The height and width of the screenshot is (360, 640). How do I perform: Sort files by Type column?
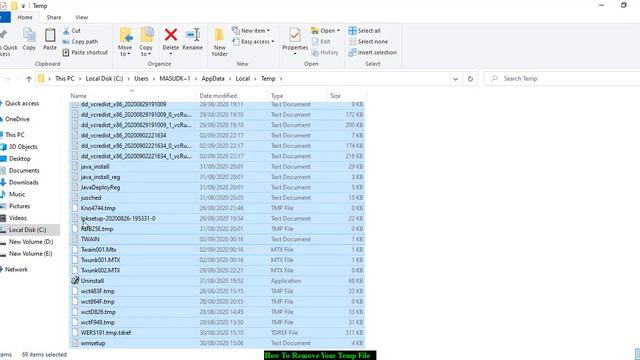click(277, 96)
